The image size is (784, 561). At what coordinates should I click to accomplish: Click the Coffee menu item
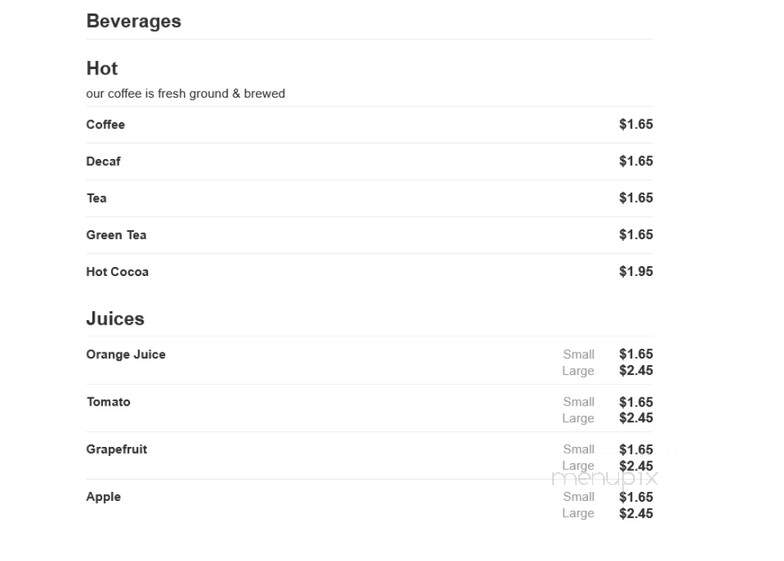106,124
